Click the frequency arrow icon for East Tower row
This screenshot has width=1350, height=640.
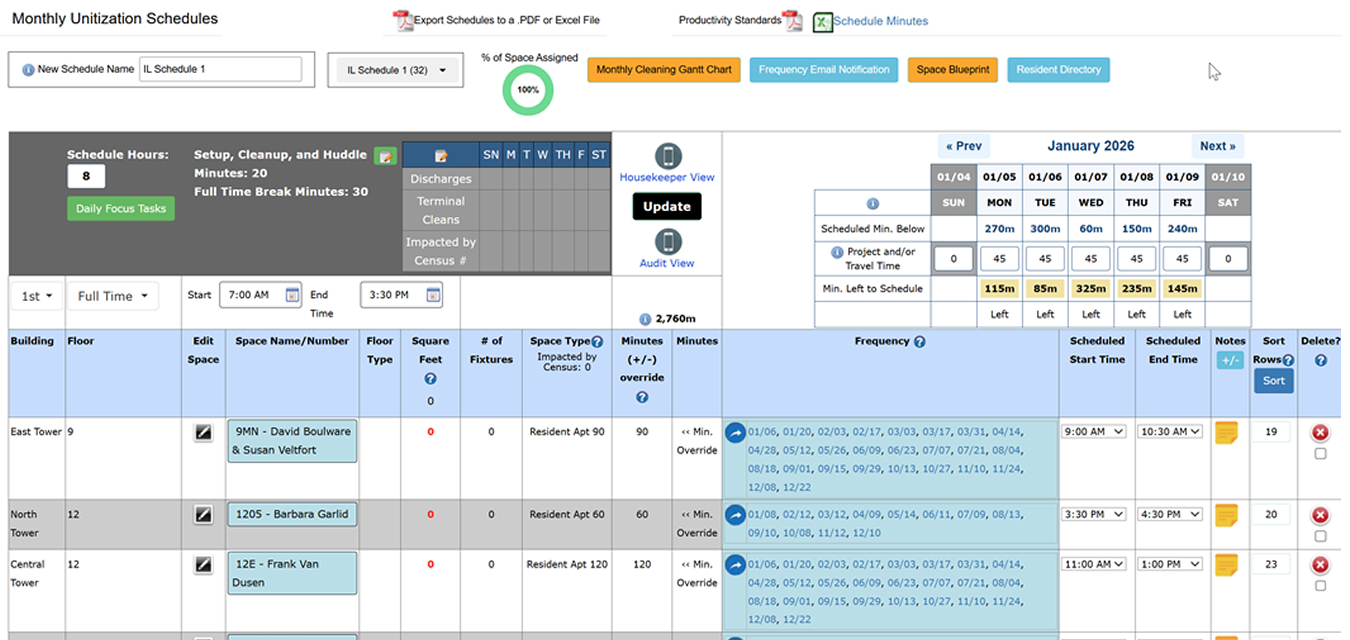point(735,434)
